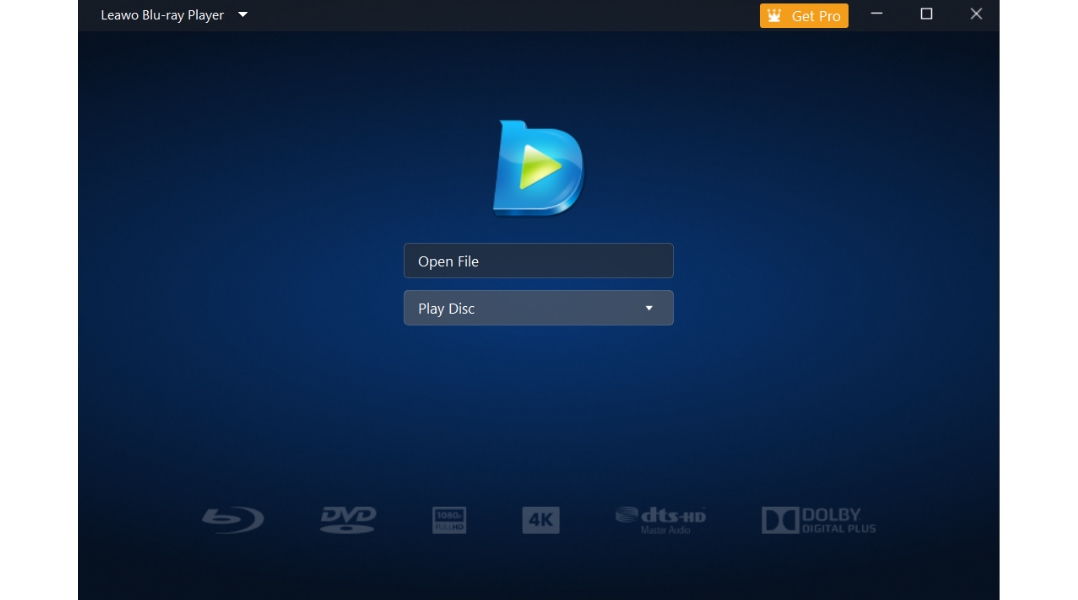This screenshot has height=600, width=1078.
Task: Click the DVD logo
Action: click(348, 519)
